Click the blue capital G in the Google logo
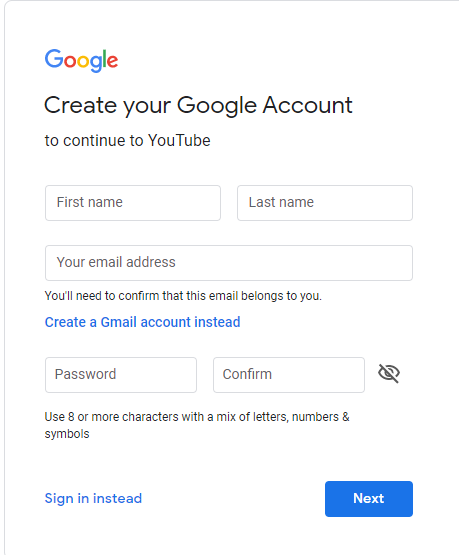459x555 pixels. tap(53, 58)
